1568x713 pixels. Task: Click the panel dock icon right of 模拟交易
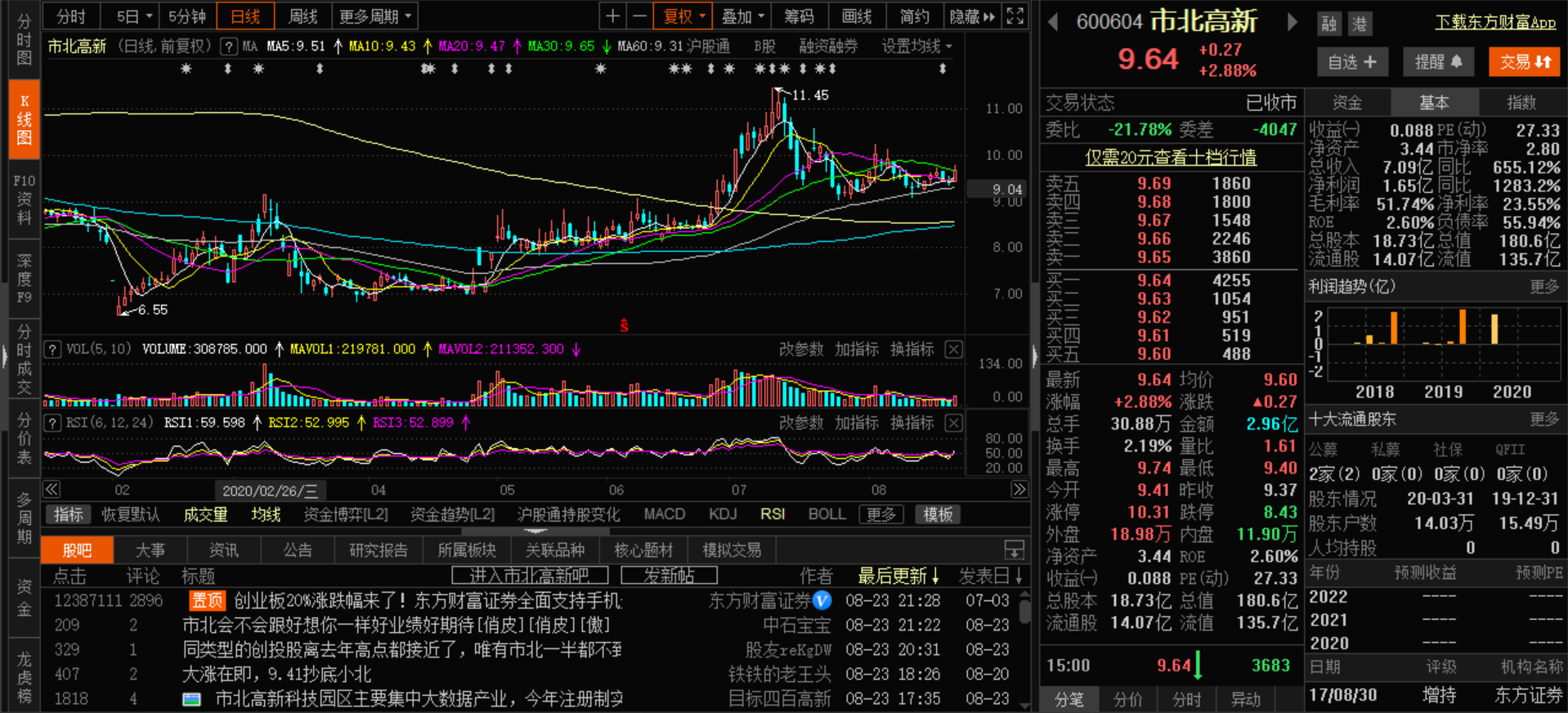[1014, 549]
